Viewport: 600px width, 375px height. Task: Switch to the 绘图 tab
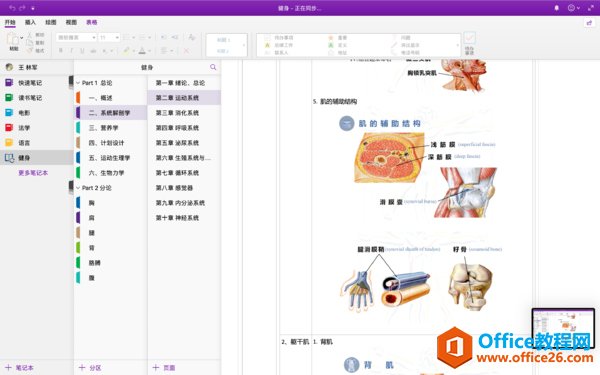point(51,23)
